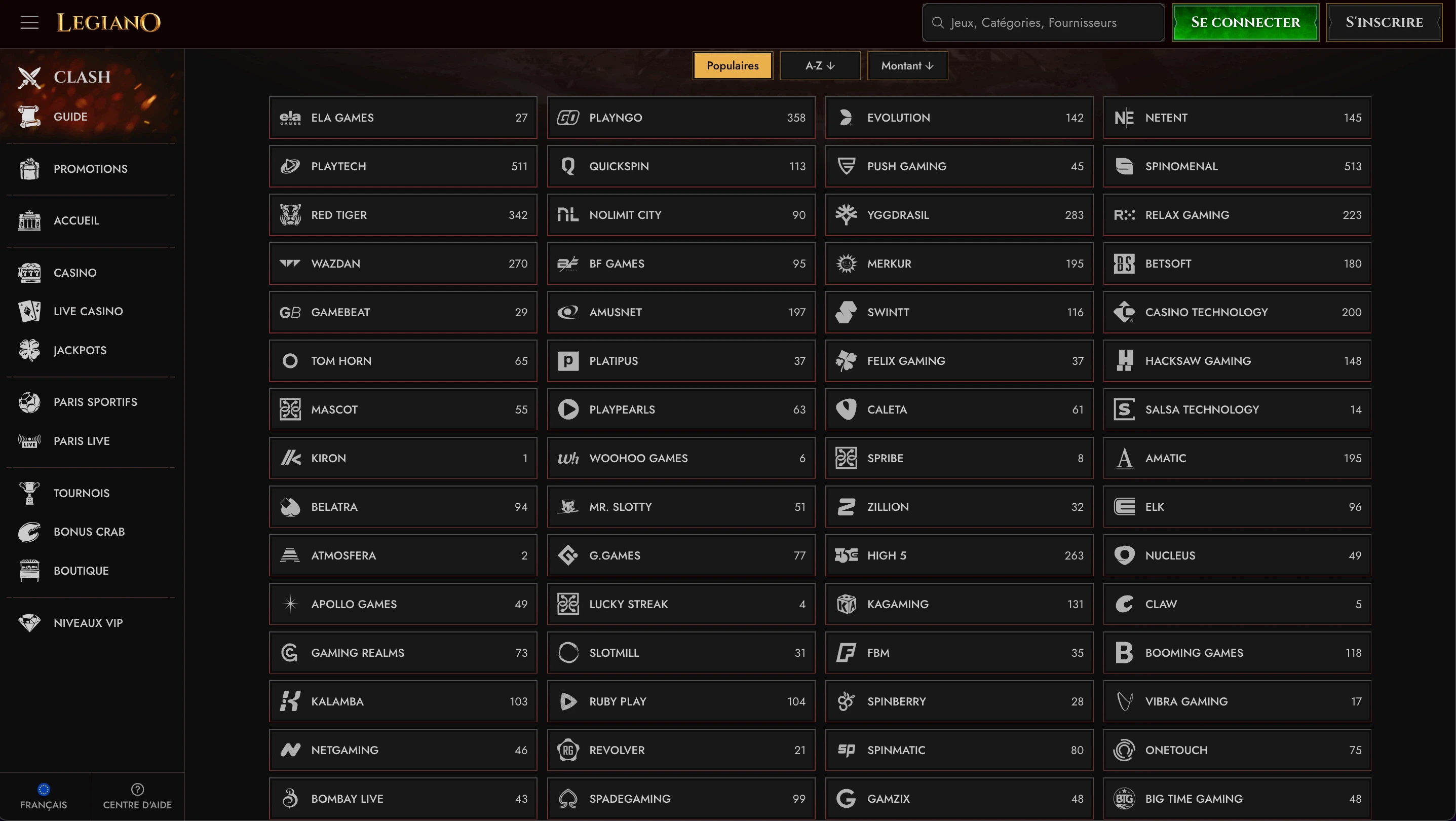Image resolution: width=1456 pixels, height=821 pixels.
Task: Open the Booming Games provider
Action: (x=1237, y=653)
